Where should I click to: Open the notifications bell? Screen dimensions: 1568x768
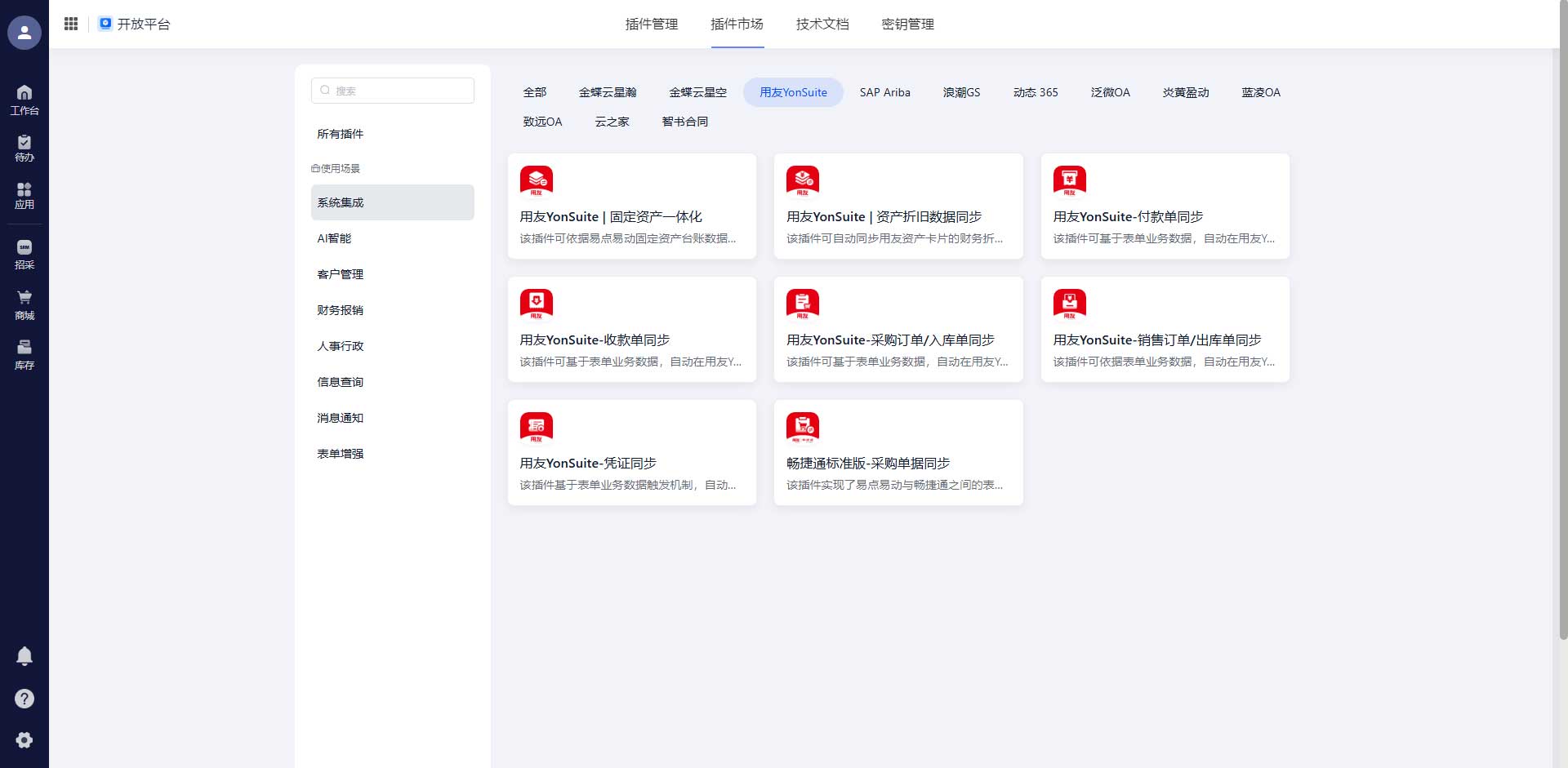[24, 656]
